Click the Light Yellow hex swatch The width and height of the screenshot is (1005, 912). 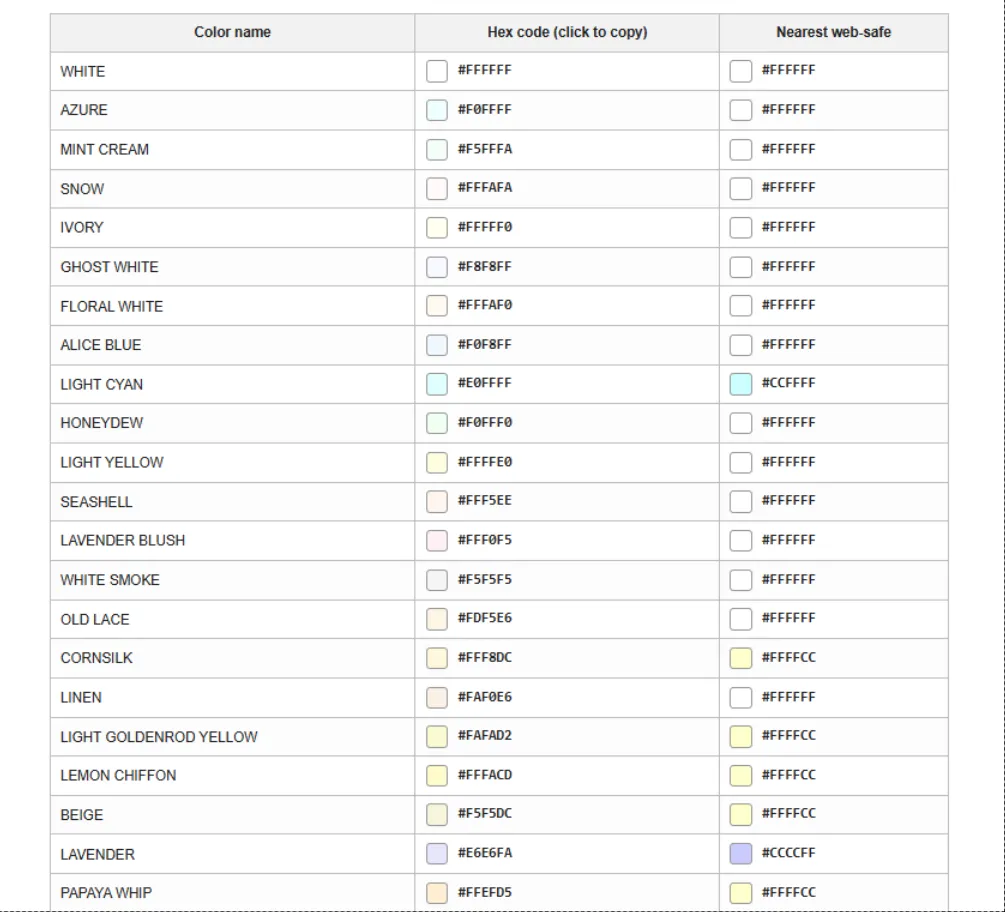(436, 463)
